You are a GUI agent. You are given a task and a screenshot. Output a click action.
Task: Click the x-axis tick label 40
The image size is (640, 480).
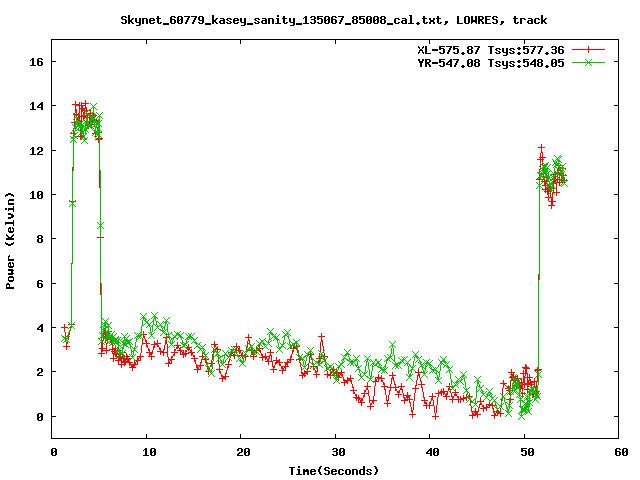432,452
